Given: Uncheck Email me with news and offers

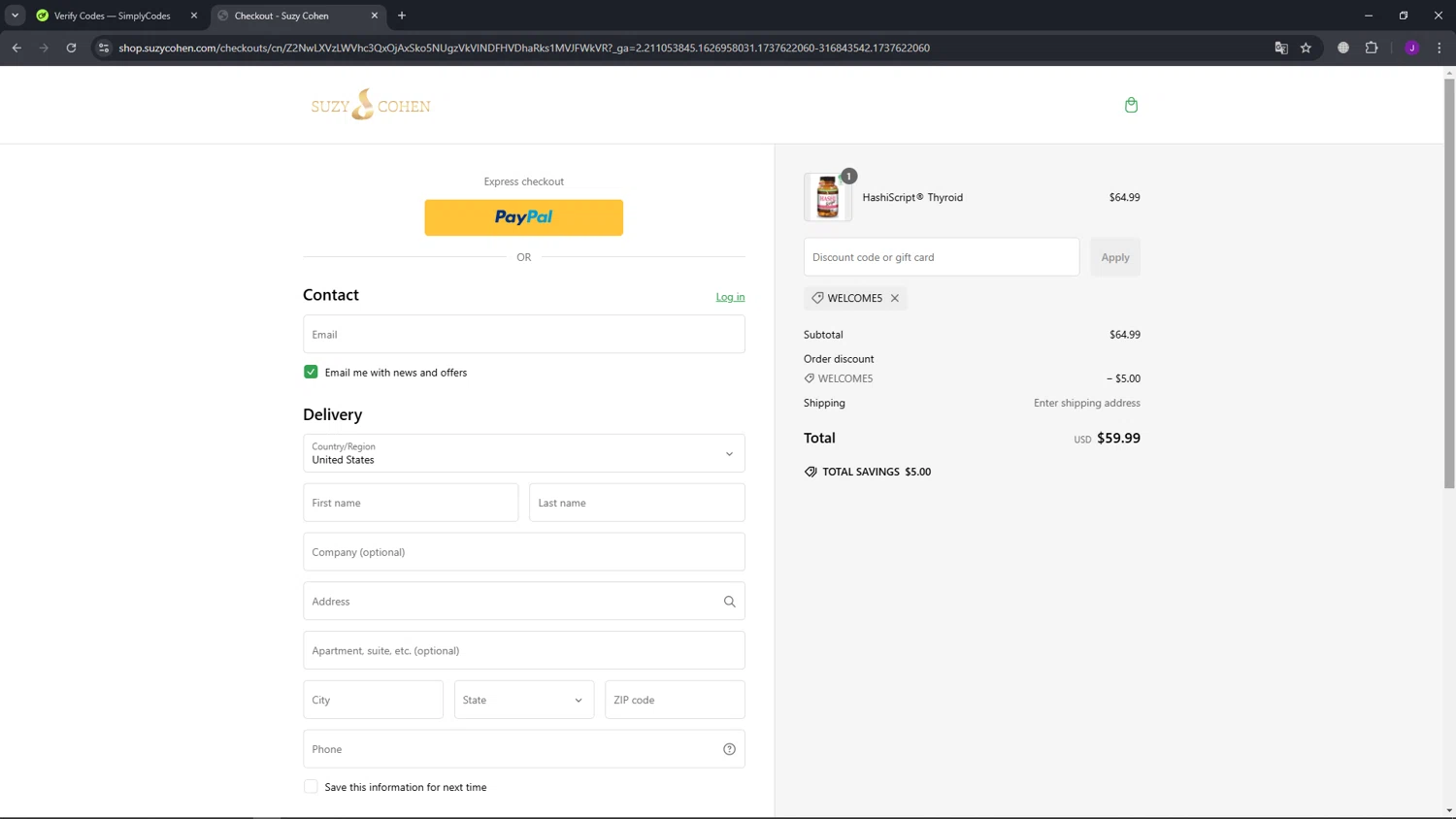Looking at the screenshot, I should coord(311,372).
